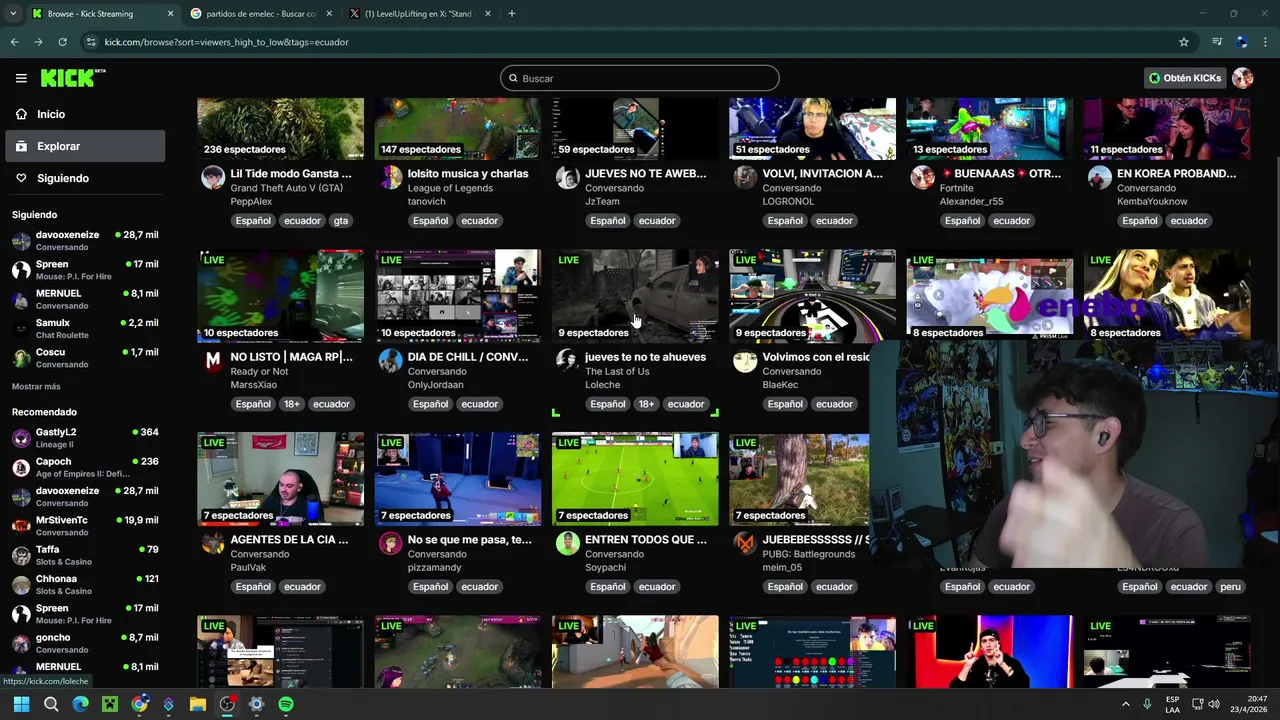The image size is (1280, 720).
Task: Open 'AGENTES DE LA CIA' stream thumbnail
Action: tap(281, 479)
